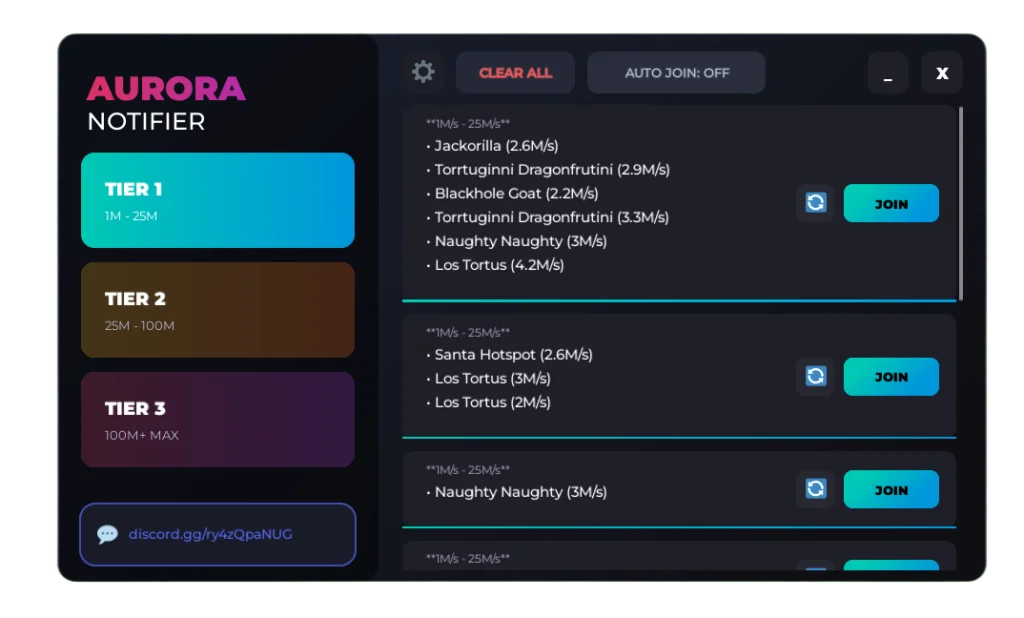This screenshot has height=618, width=1024.
Task: Switch to Tier 2 25M-100M alerts
Action: click(217, 309)
